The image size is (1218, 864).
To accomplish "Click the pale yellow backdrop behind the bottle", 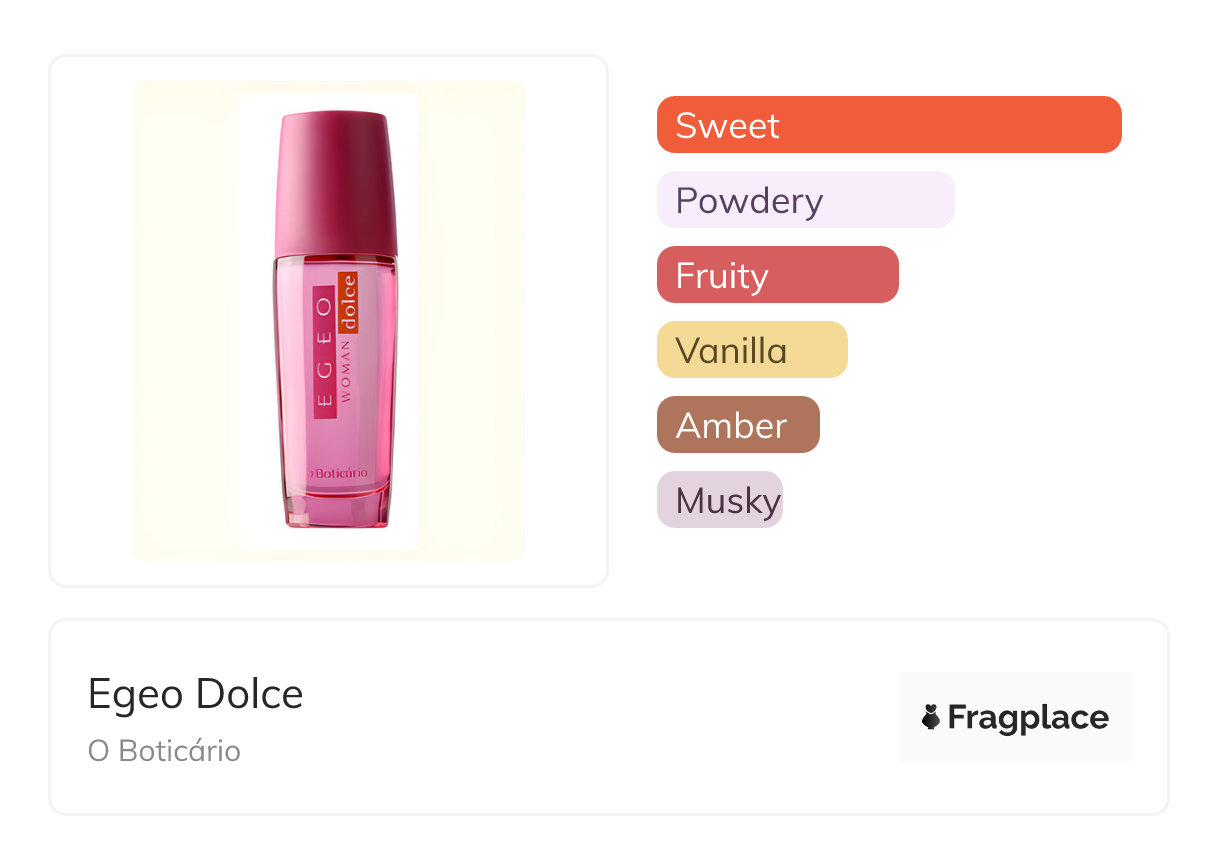I will coord(185,320).
